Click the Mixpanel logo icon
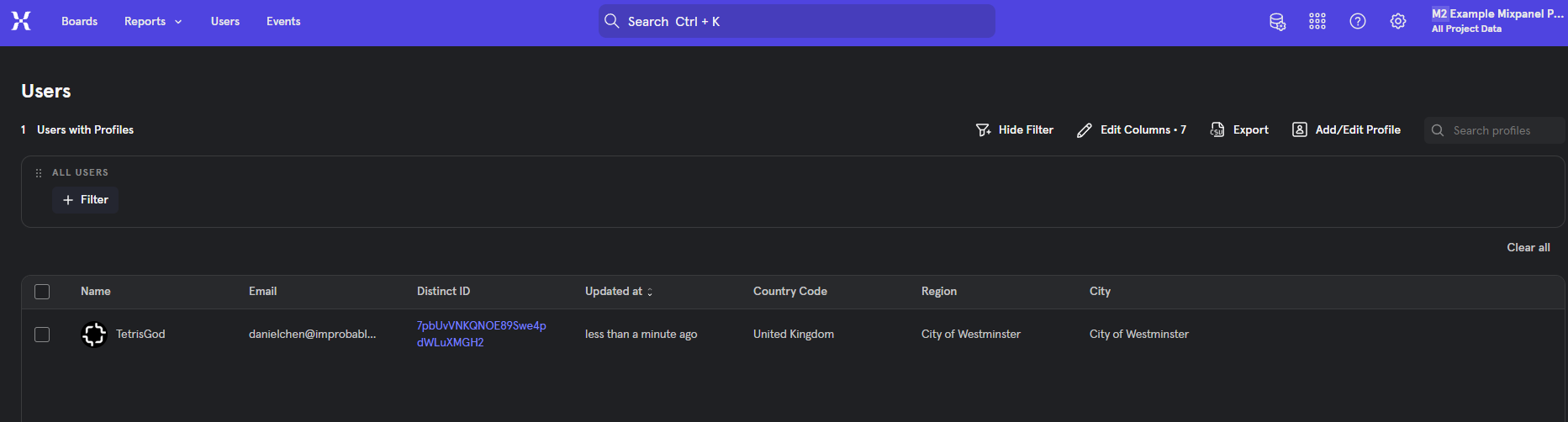This screenshot has height=422, width=1568. tap(21, 21)
